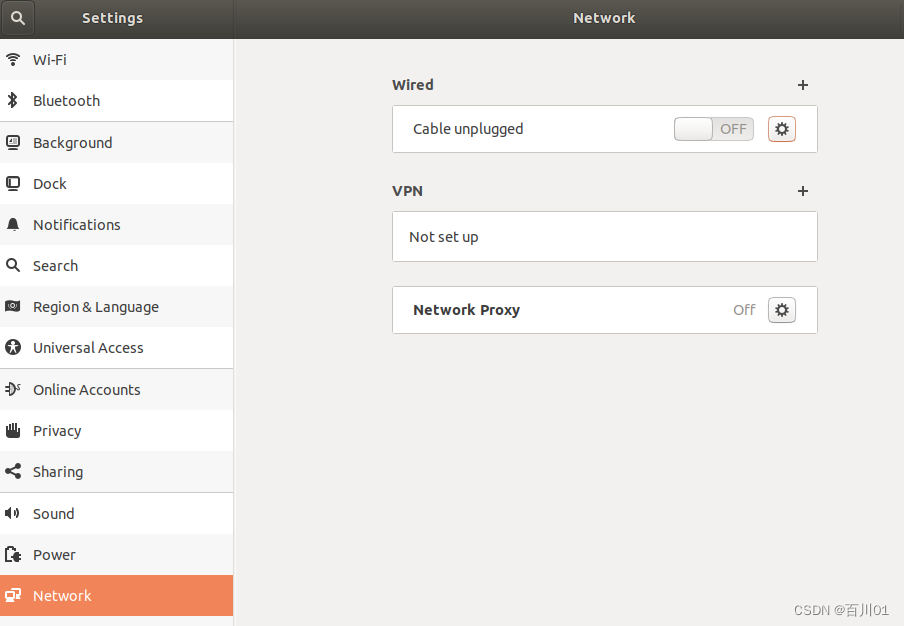The width and height of the screenshot is (904, 626).
Task: Click the 'Wired' section heading
Action: click(413, 85)
